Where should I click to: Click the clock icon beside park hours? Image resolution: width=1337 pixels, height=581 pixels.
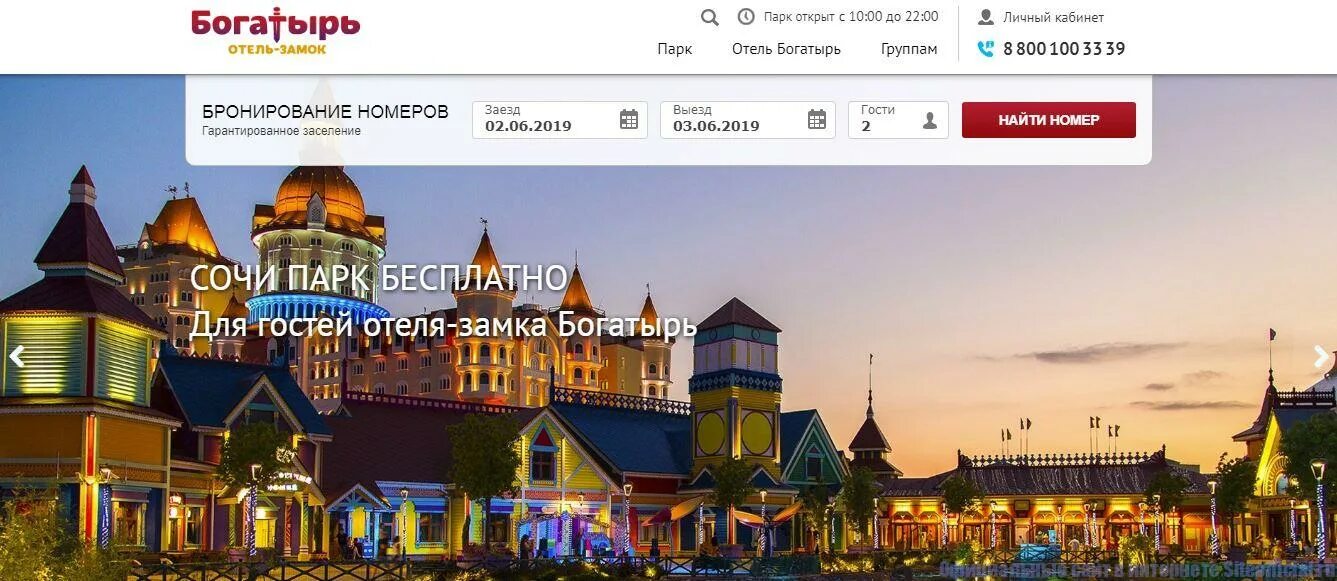[746, 16]
